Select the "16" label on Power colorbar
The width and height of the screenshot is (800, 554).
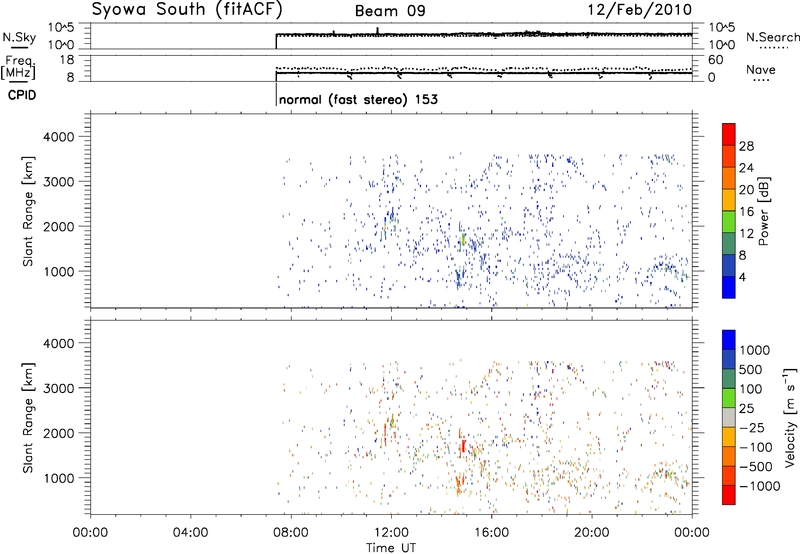[746, 212]
